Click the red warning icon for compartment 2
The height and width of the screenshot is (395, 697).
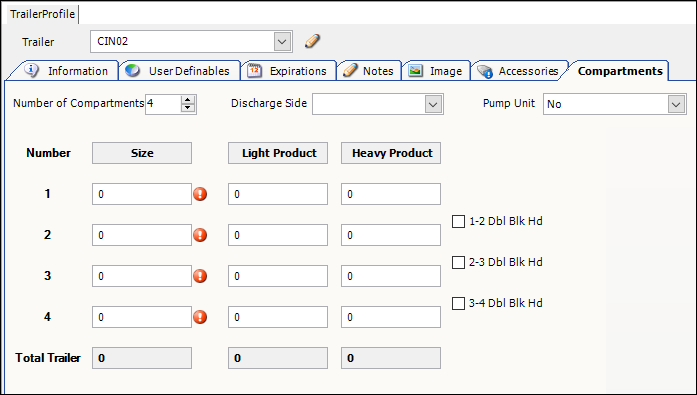(x=200, y=235)
